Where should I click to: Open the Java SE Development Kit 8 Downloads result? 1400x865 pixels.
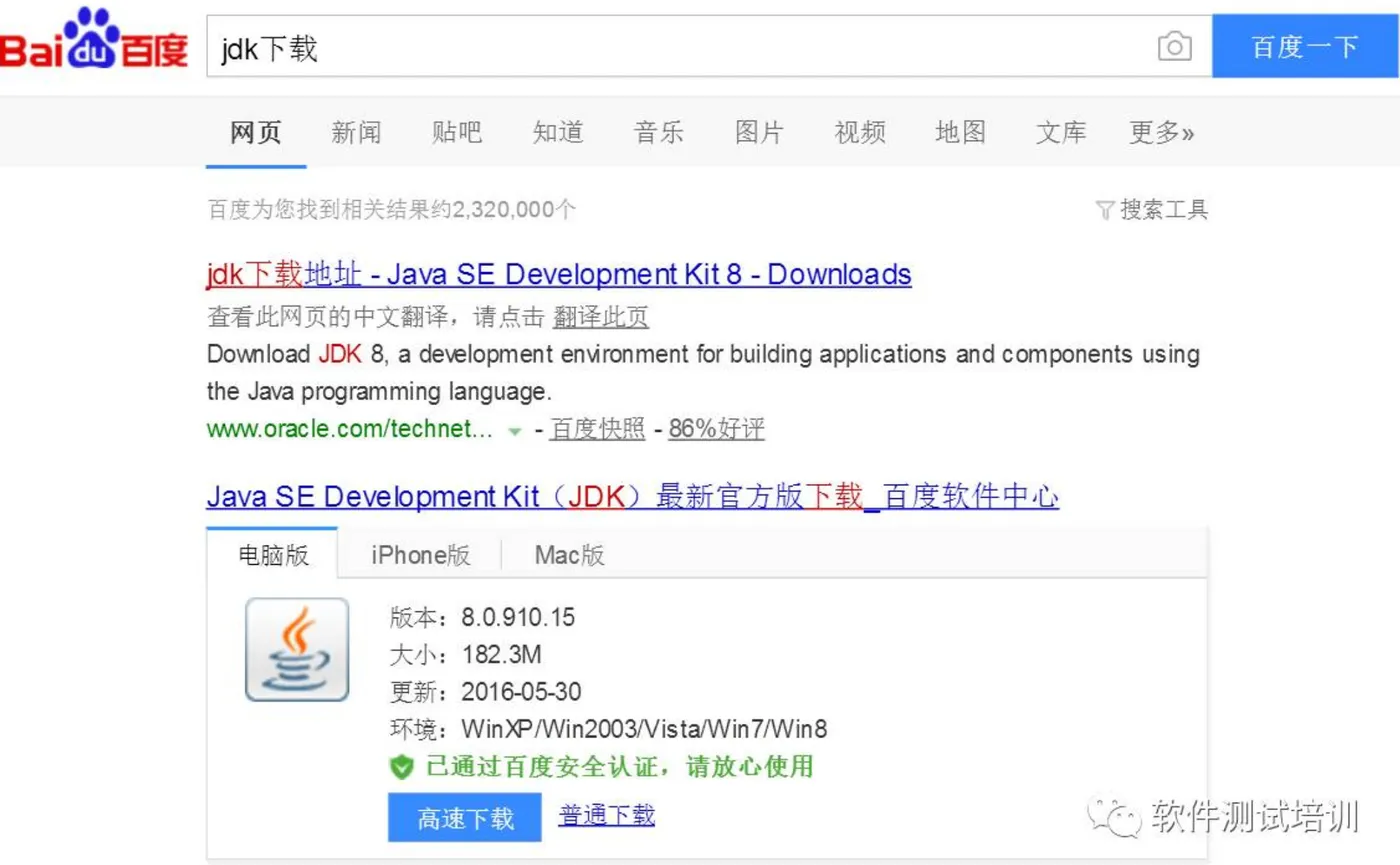pos(559,274)
